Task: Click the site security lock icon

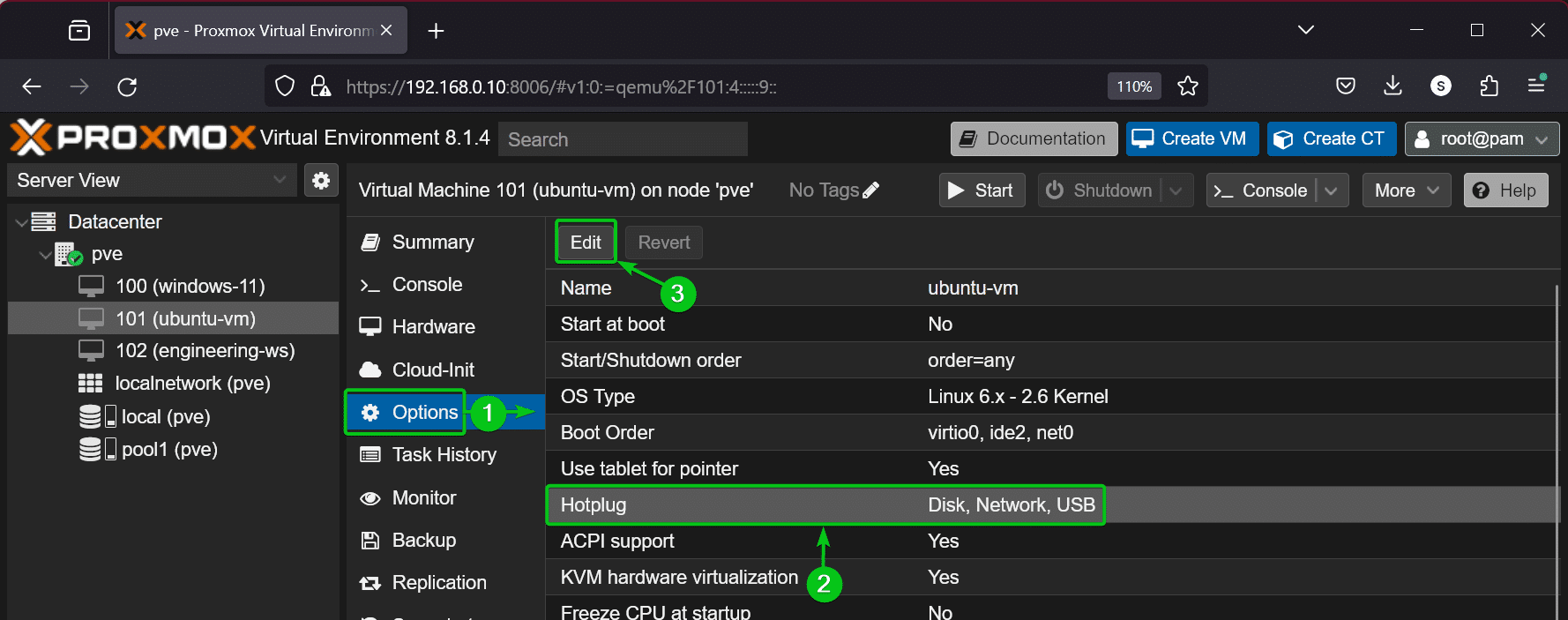Action: click(x=320, y=86)
